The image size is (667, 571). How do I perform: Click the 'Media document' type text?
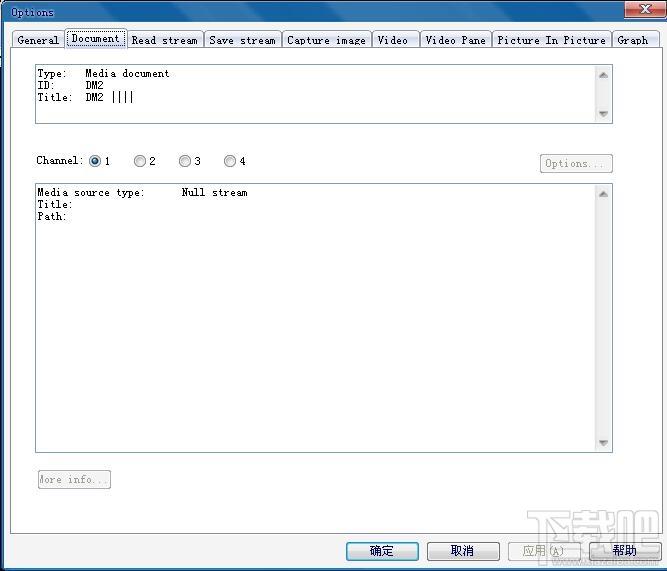click(x=127, y=74)
